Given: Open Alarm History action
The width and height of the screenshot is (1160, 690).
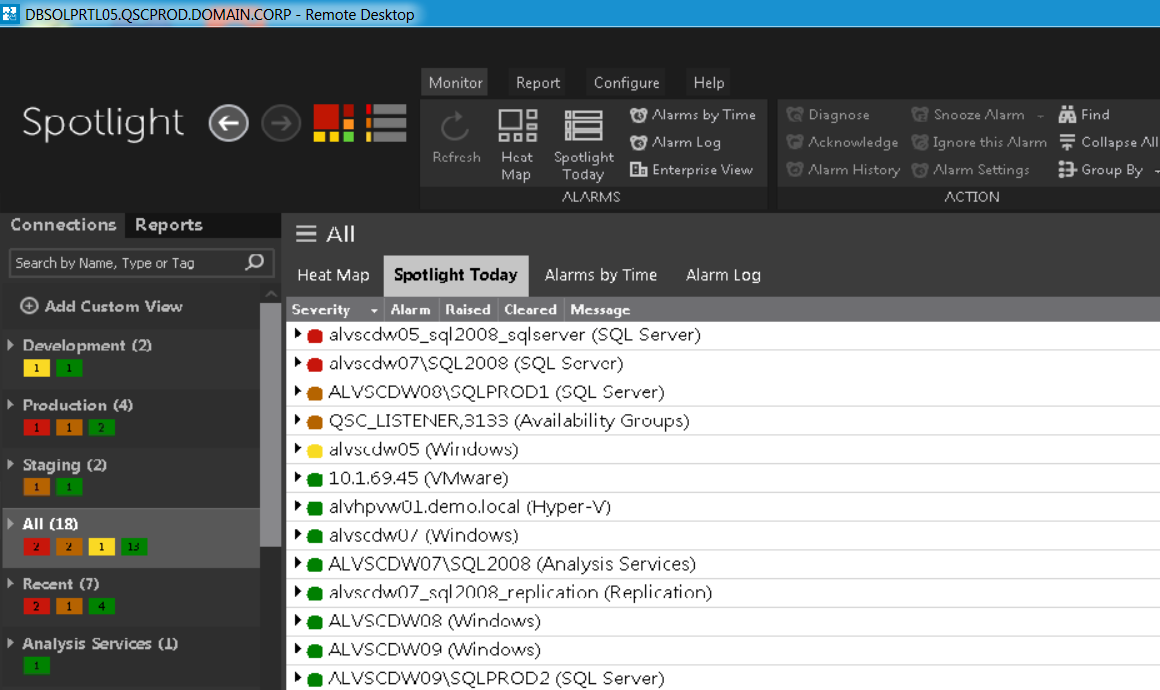Looking at the screenshot, I should pyautogui.click(x=843, y=169).
